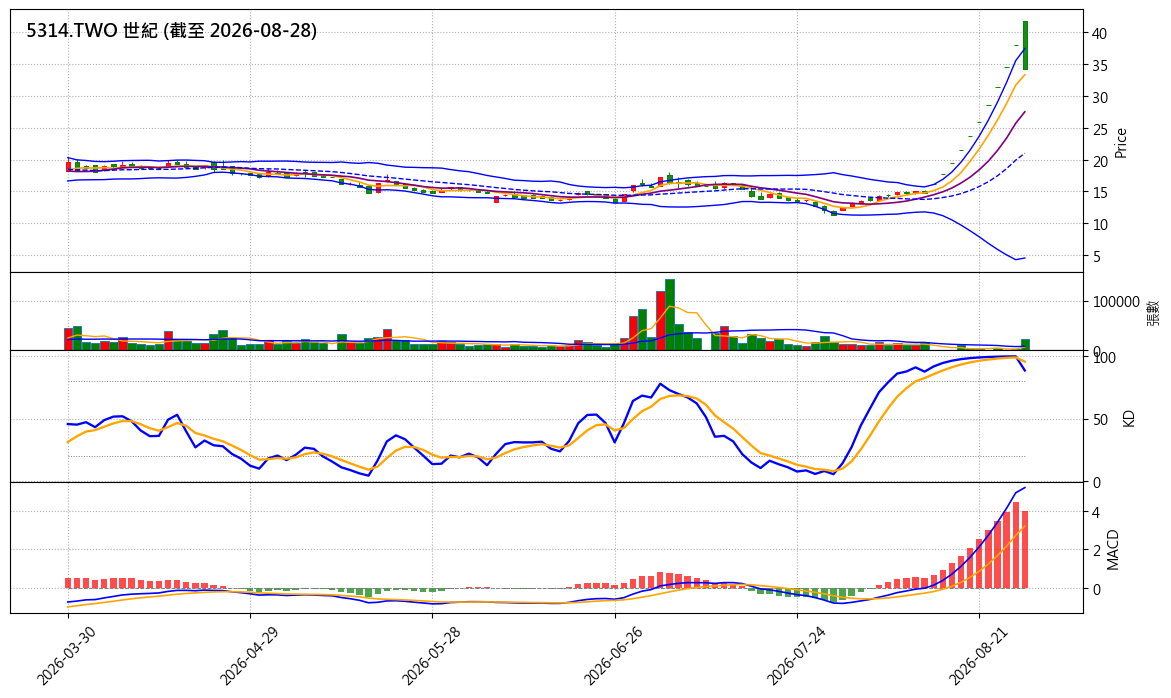The image size is (1171, 698).
Task: Click MACD tick value 4
Action: point(1096,513)
